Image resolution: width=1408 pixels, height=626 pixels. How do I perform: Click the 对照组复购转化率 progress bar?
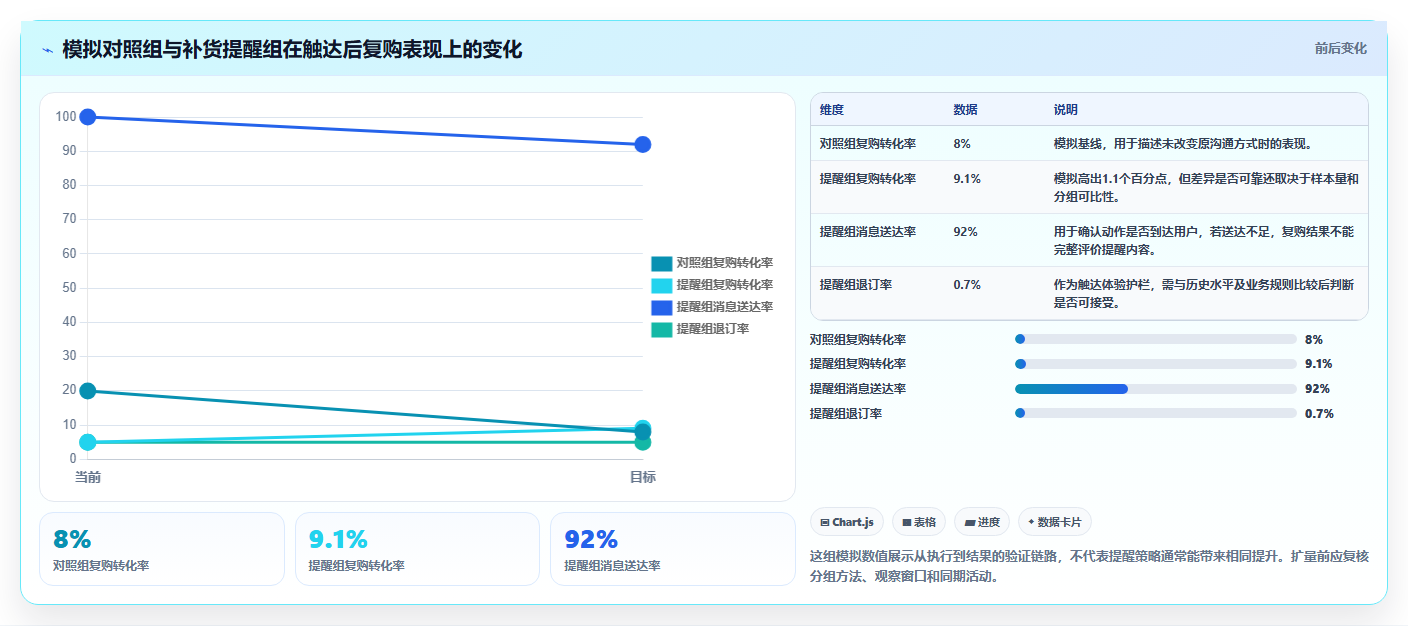[x=1155, y=340]
